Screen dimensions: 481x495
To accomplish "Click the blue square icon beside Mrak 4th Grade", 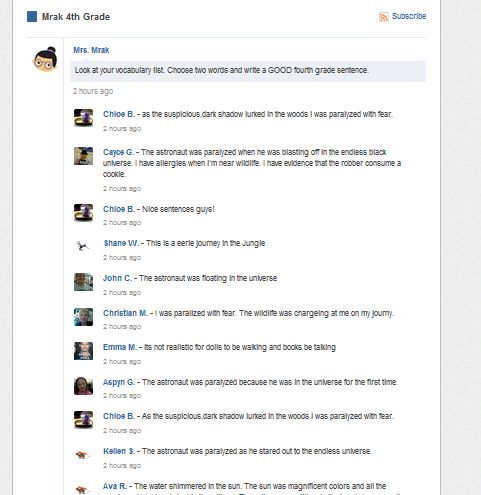I will [x=32, y=16].
